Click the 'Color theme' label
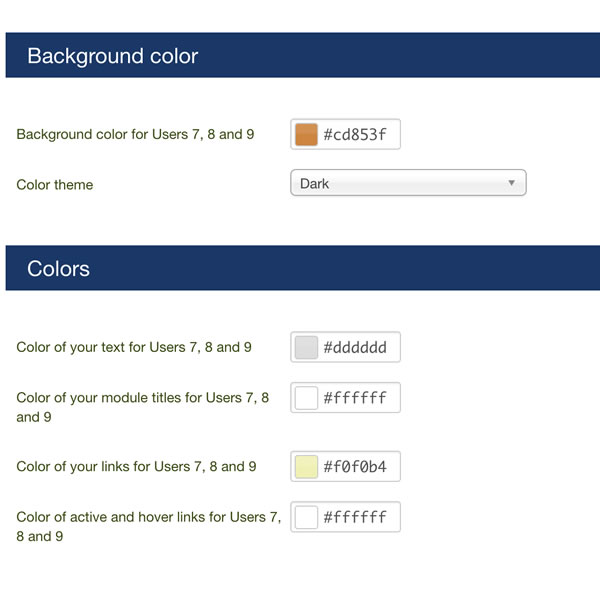 click(x=55, y=185)
